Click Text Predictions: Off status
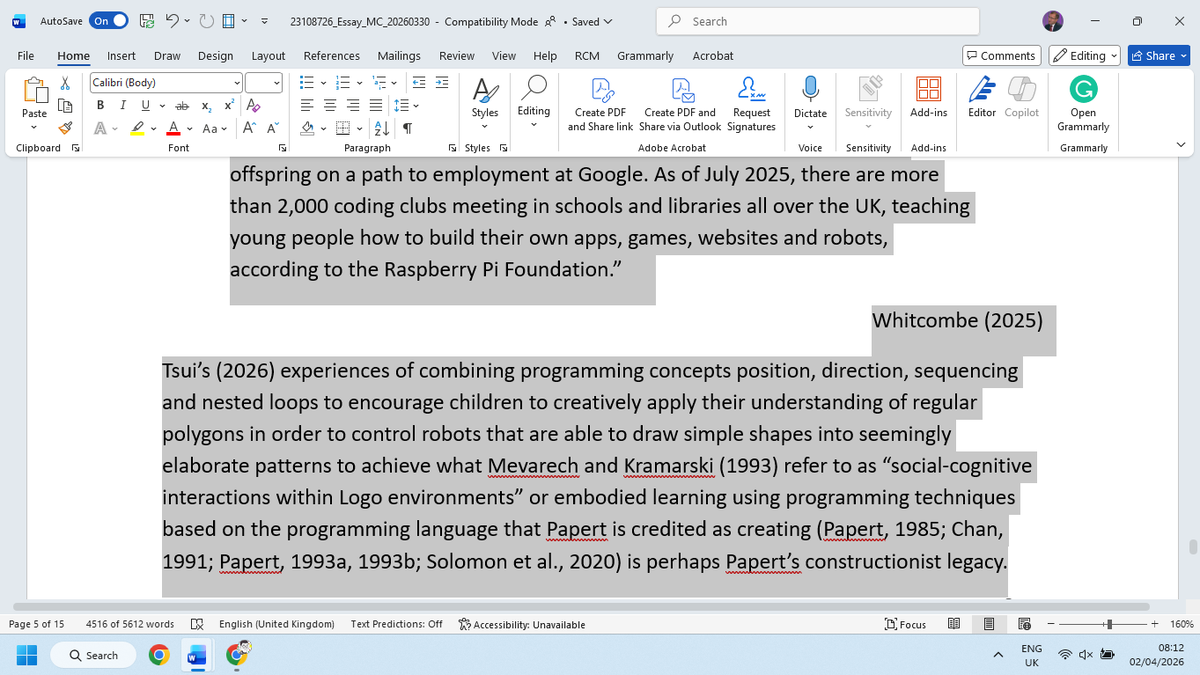The width and height of the screenshot is (1200, 675). pos(397,624)
